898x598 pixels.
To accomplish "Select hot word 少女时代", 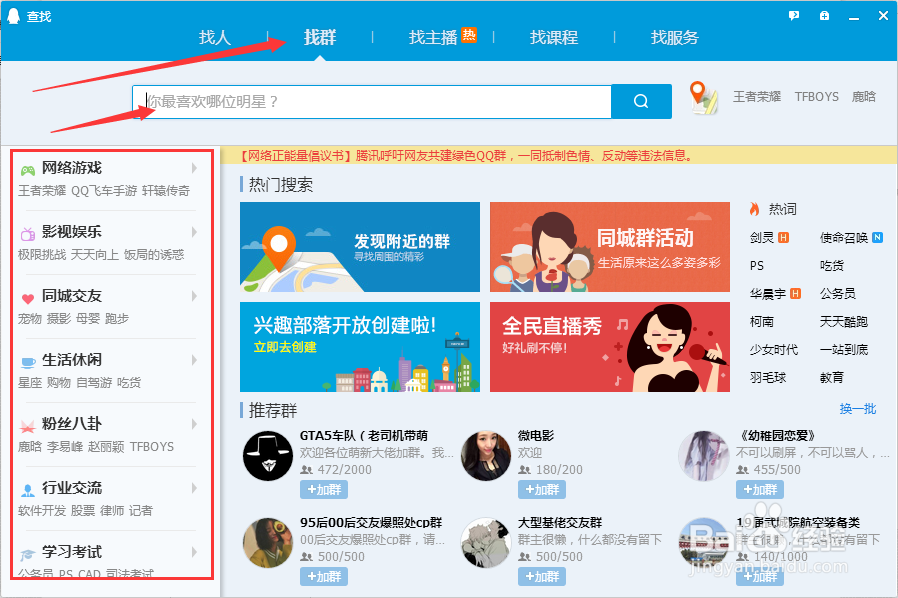I will click(774, 349).
